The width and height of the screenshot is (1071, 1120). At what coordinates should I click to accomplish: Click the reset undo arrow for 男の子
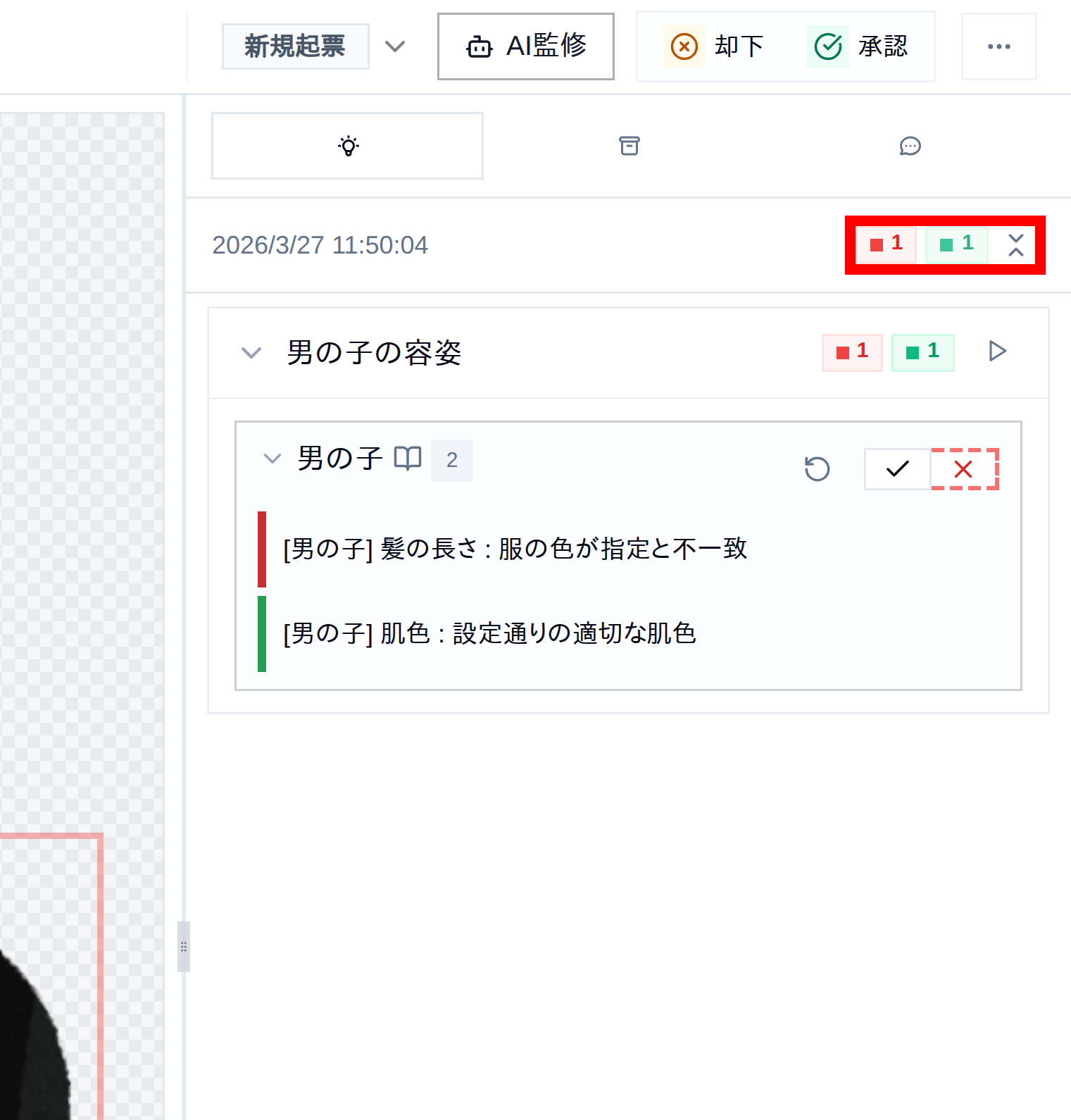click(x=817, y=469)
